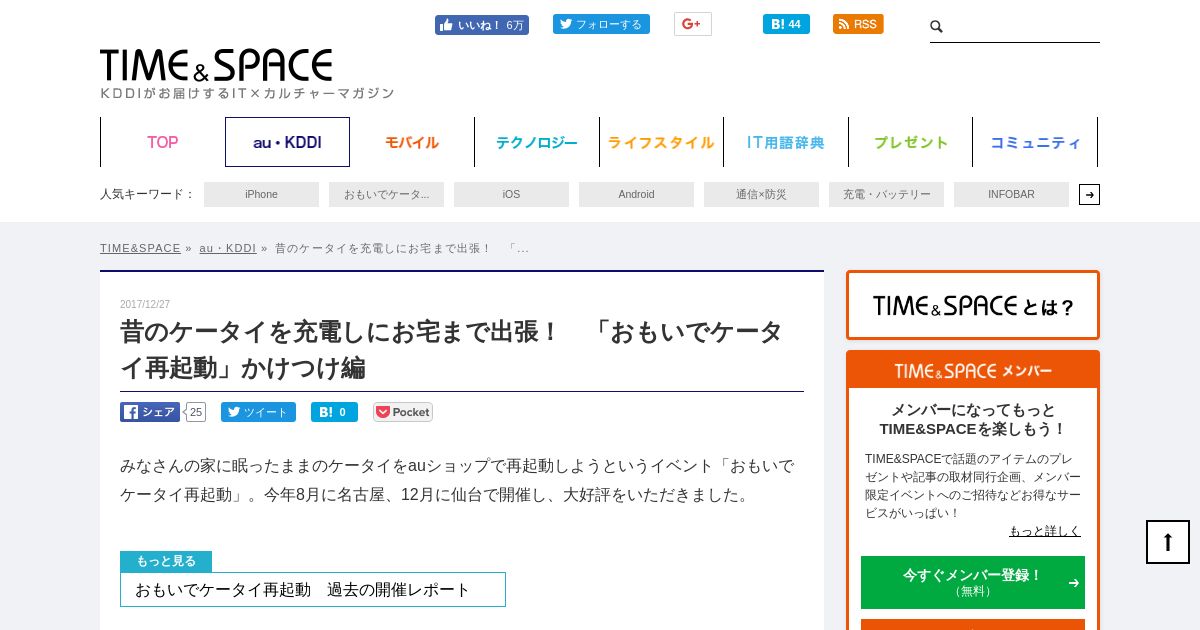Click 今すぐメンバー登録! green button
This screenshot has height=630, width=1200.
973,582
